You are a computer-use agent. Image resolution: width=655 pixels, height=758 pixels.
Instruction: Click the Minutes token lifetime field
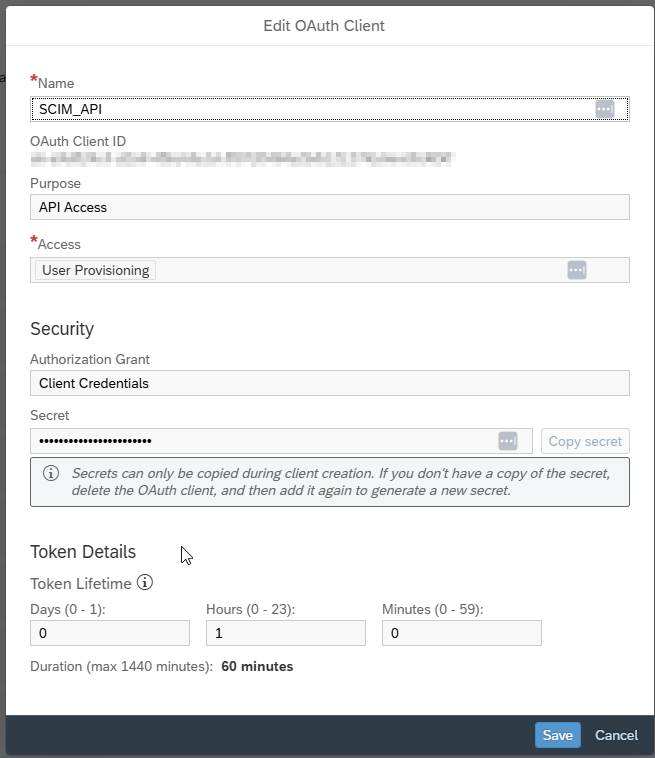point(462,633)
